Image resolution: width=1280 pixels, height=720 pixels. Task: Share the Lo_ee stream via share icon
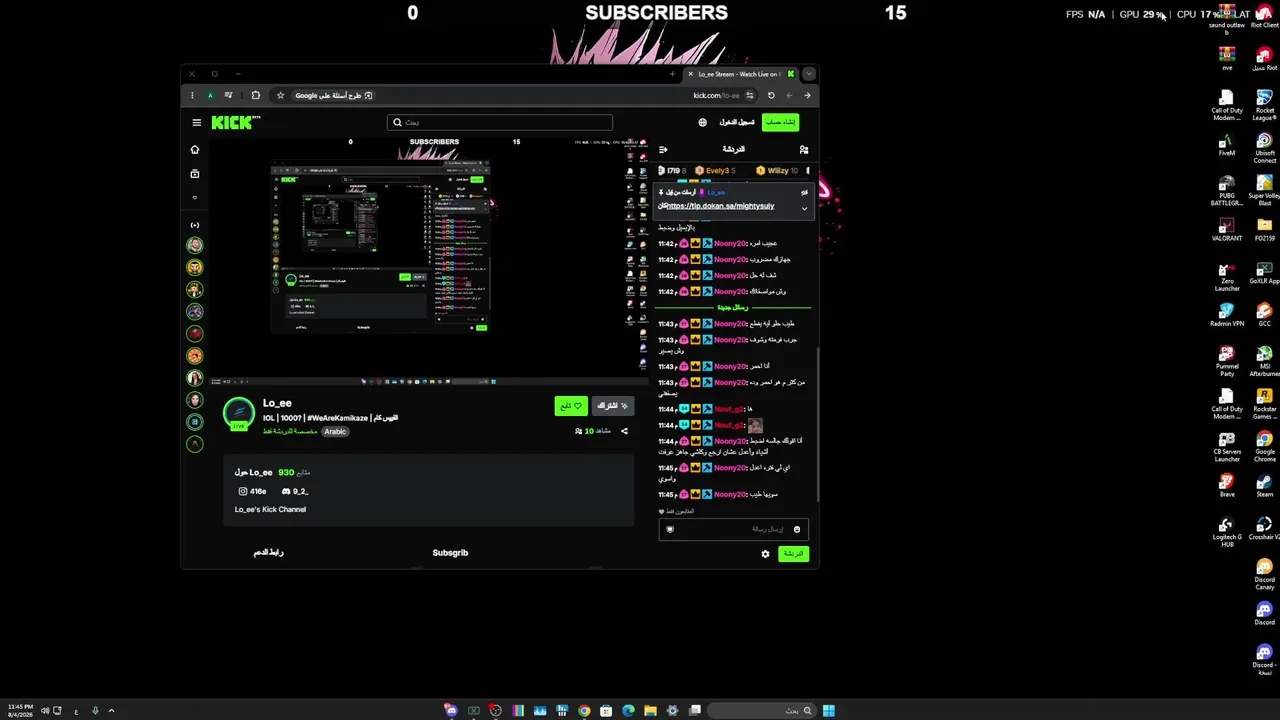point(624,431)
